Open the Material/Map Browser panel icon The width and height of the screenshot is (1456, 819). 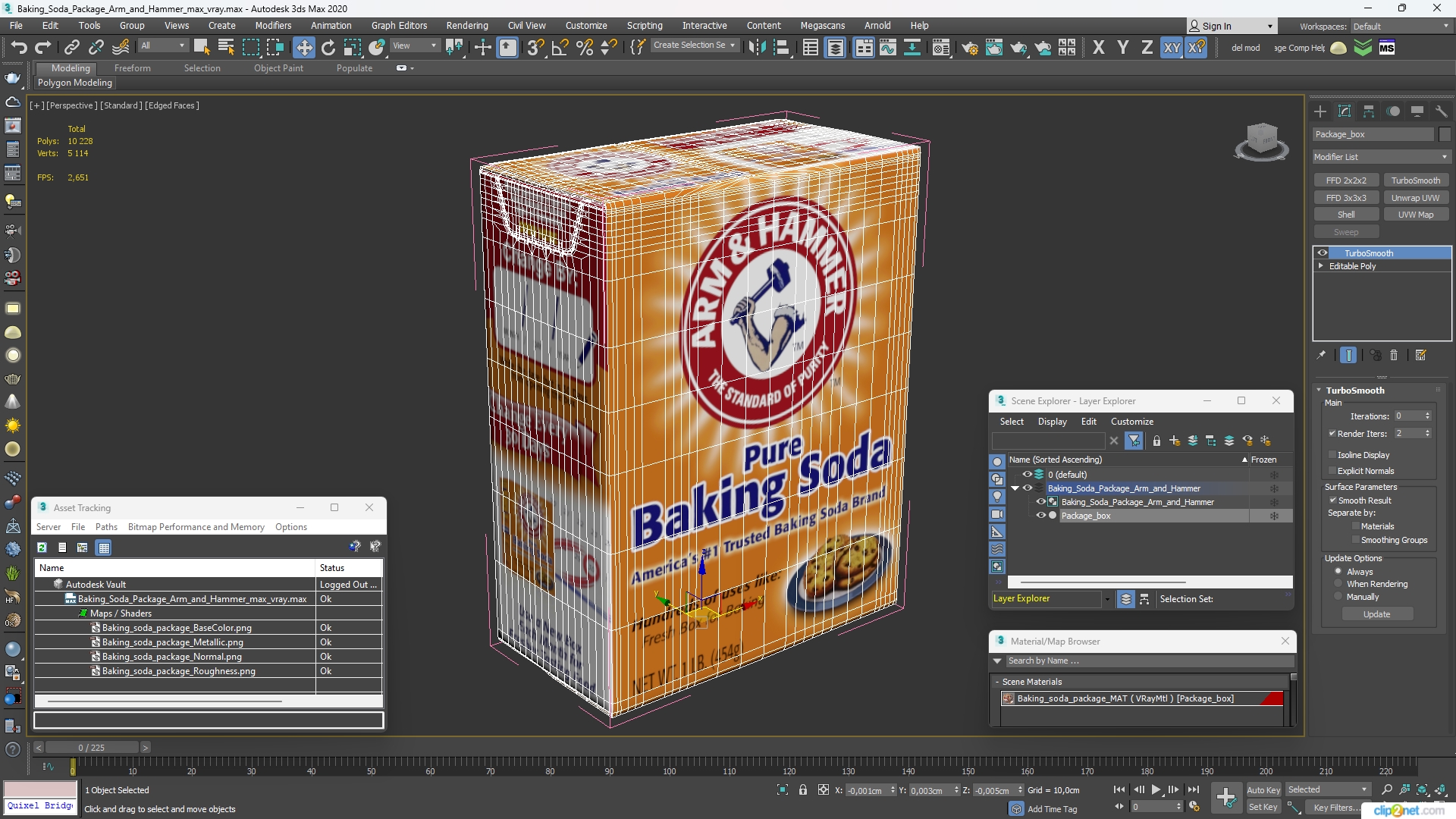click(x=1000, y=641)
